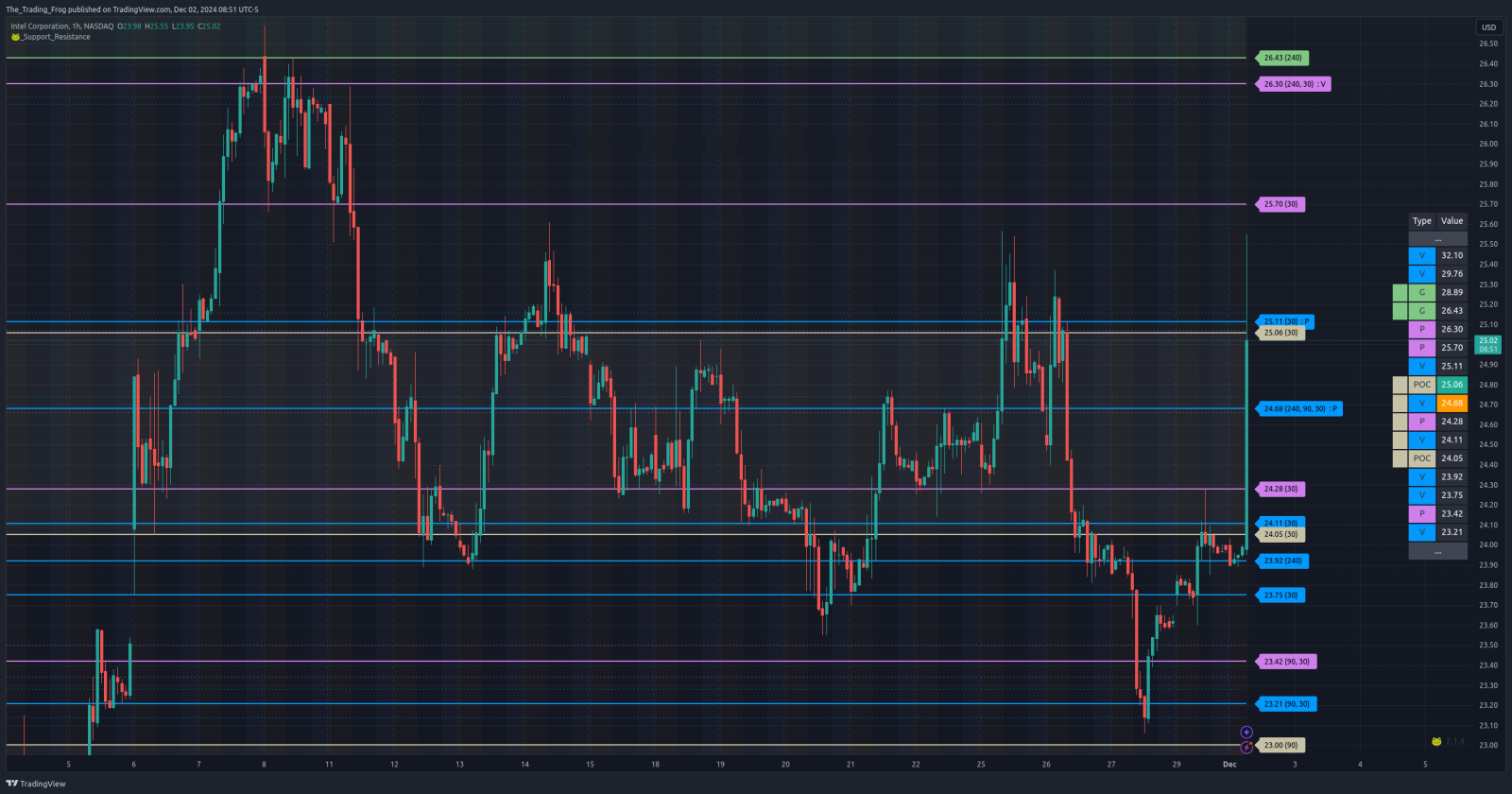Click table value 26.30 in the P row
The image size is (1512, 794).
point(1452,329)
